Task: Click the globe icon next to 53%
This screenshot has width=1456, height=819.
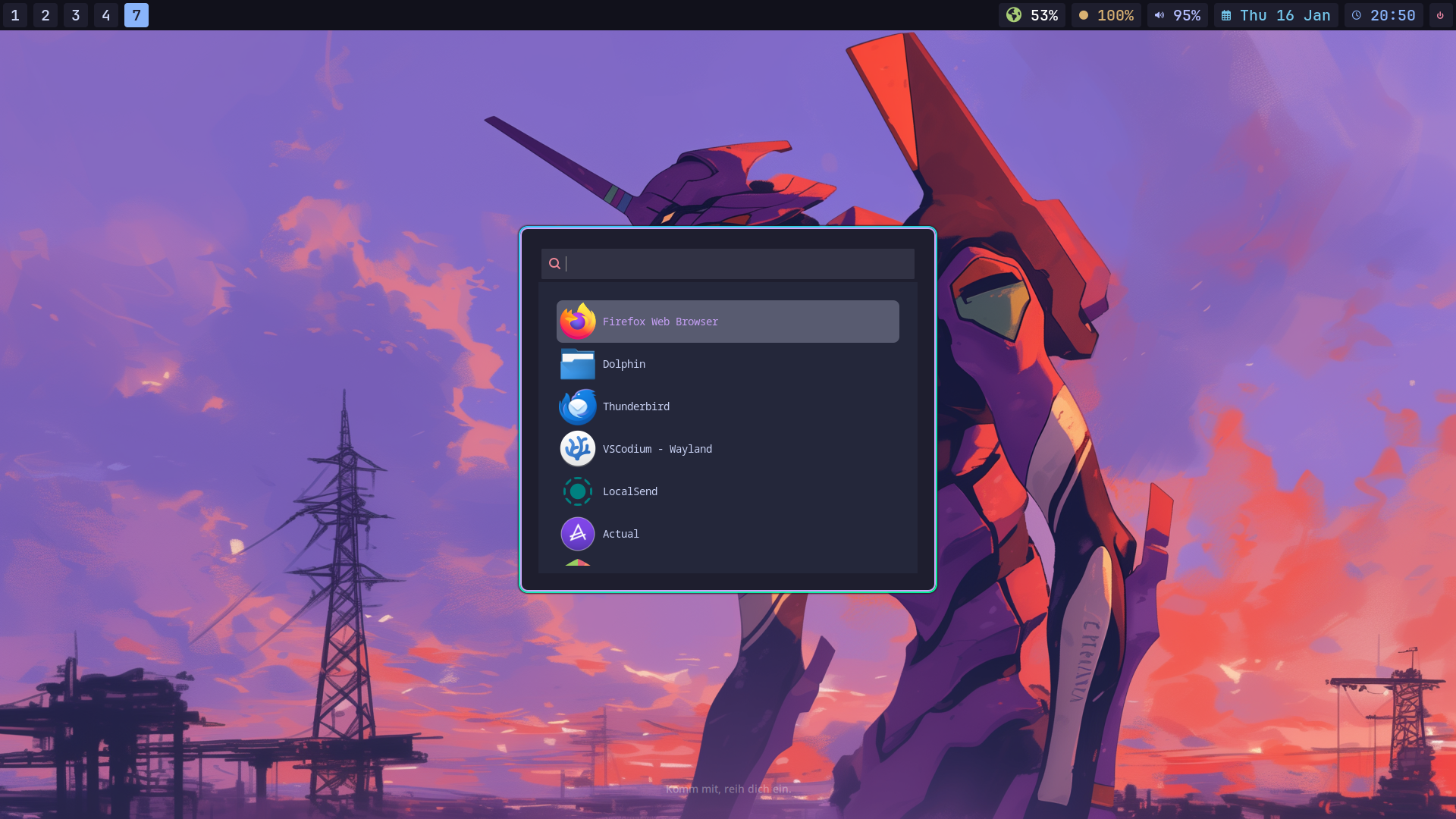Action: coord(1014,15)
